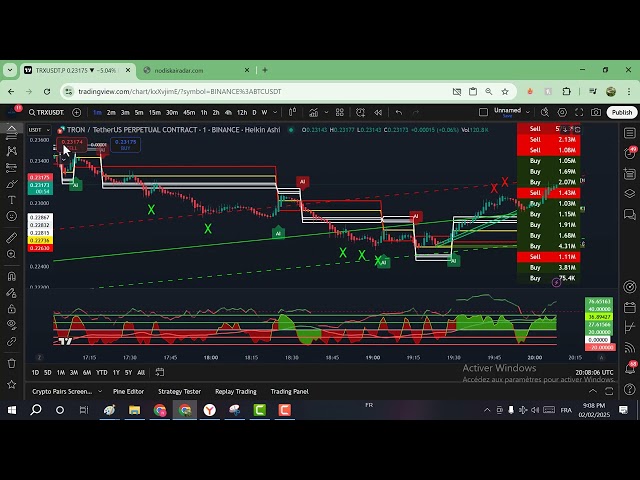Open the indicator templates grid icon
Viewport: 640px width, 480px height.
click(340, 112)
